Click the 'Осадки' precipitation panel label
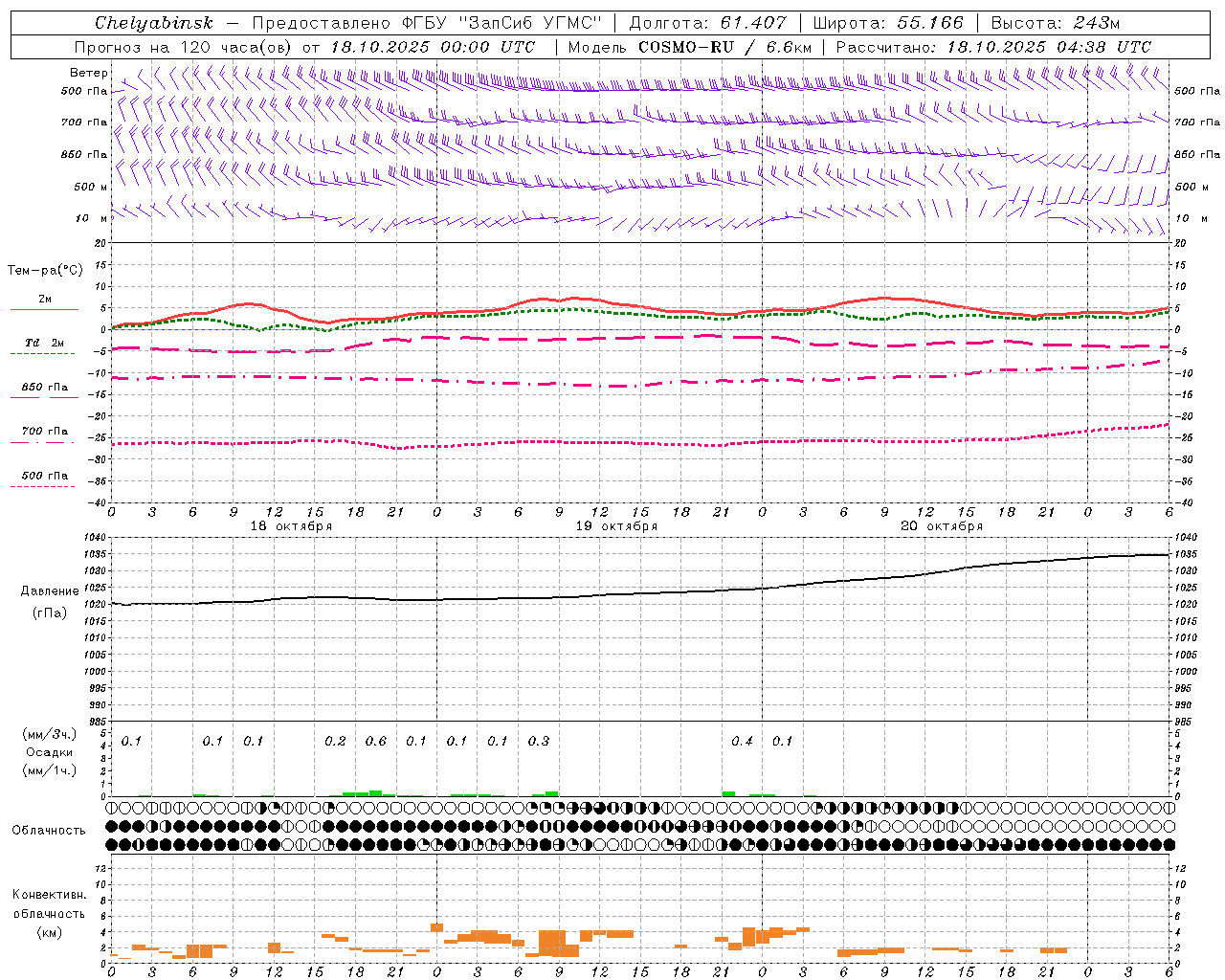Viewport: 1225px width, 980px height. (49, 752)
